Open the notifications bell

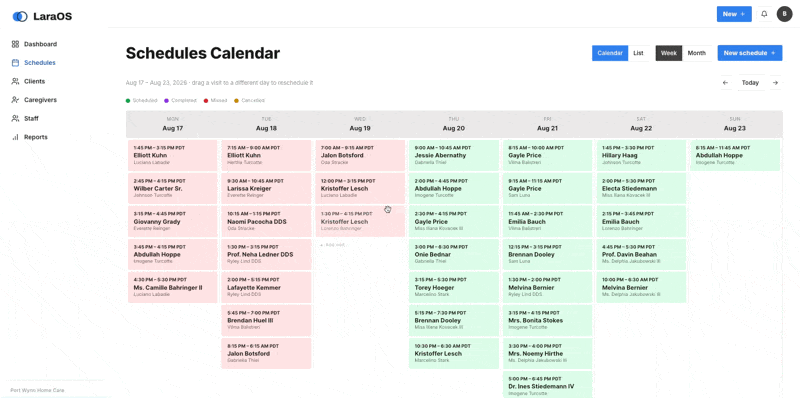pyautogui.click(x=764, y=14)
